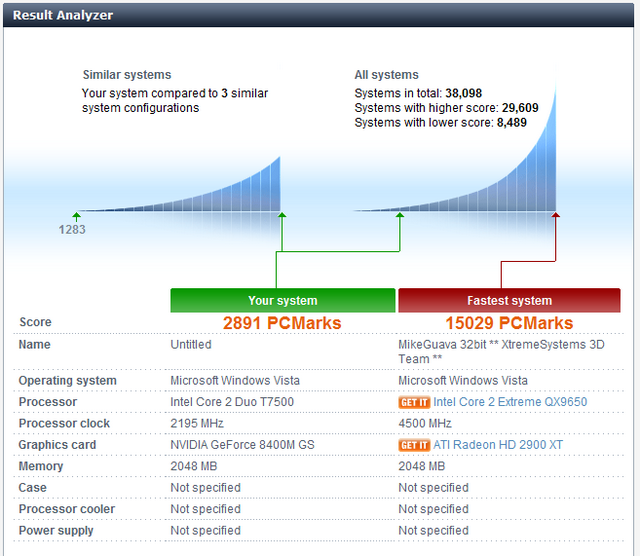Click the All systems distribution chart
Viewport: 640px width, 556px height.
point(455,147)
